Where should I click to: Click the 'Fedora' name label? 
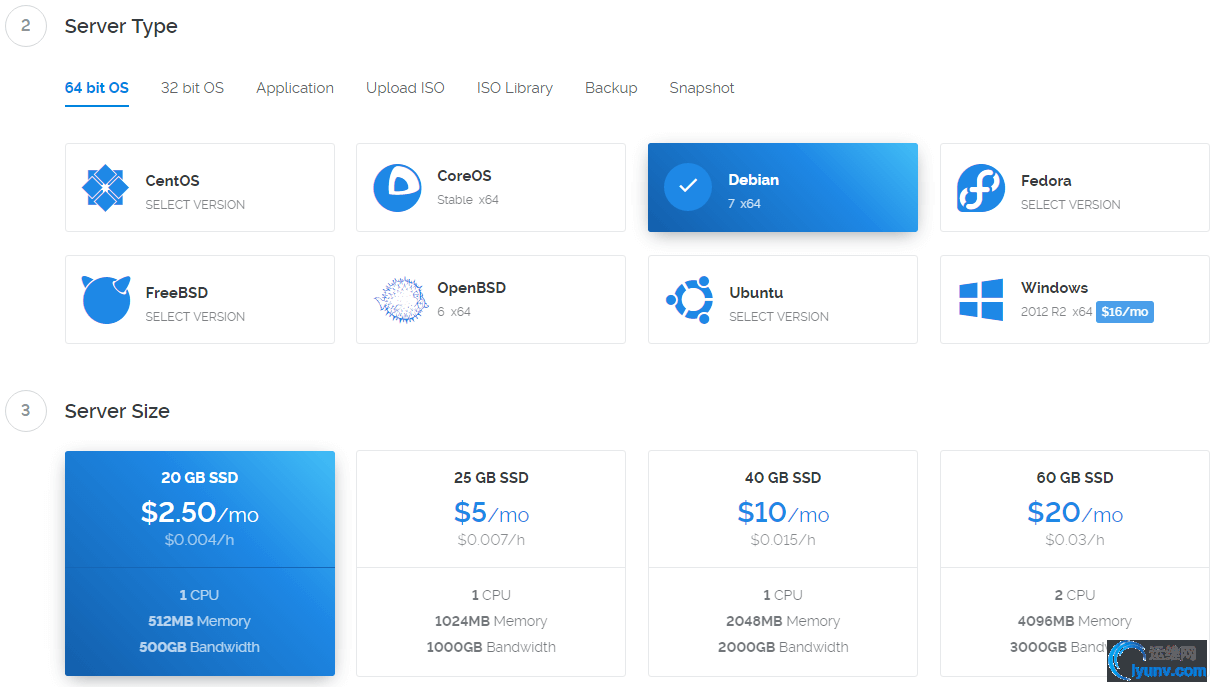pyautogui.click(x=1046, y=181)
